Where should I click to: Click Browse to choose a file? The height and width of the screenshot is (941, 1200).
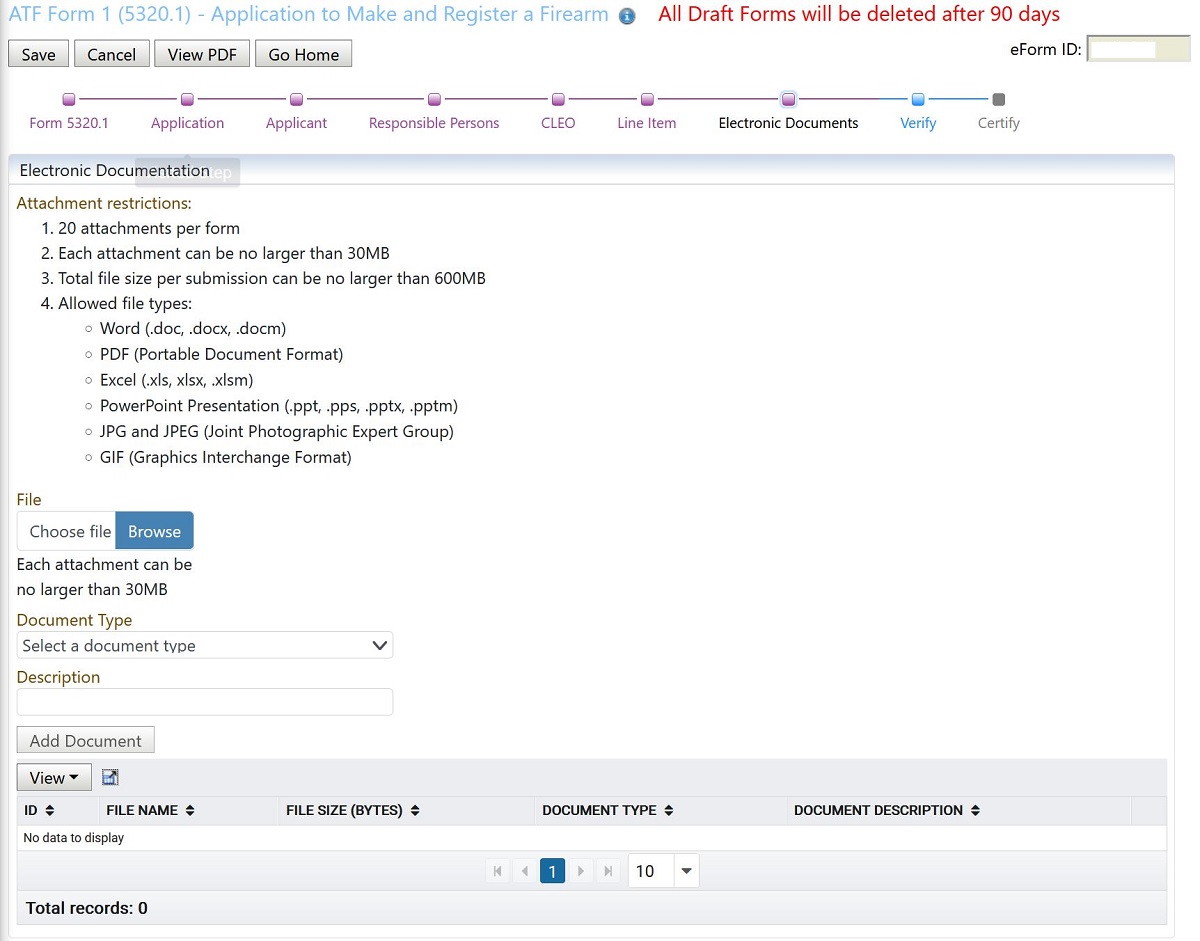[x=154, y=531]
